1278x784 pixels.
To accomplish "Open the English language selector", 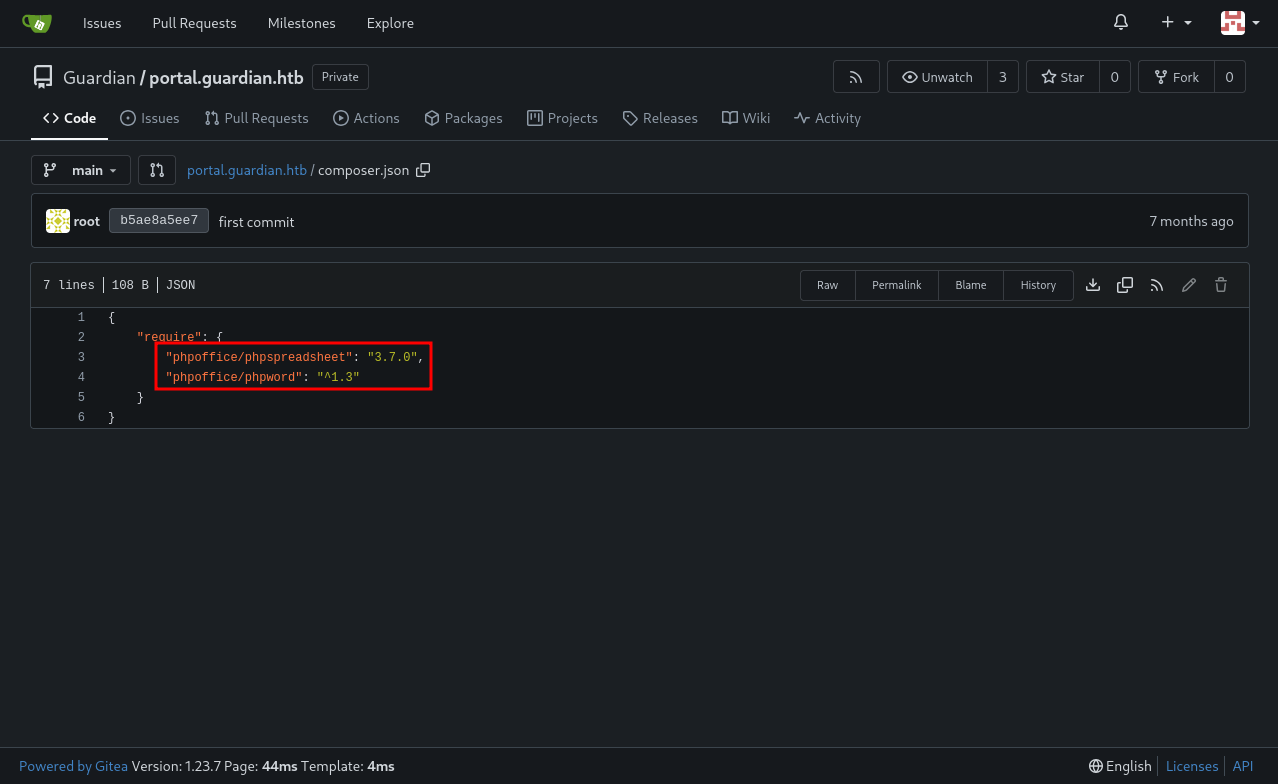I will pyautogui.click(x=1120, y=766).
